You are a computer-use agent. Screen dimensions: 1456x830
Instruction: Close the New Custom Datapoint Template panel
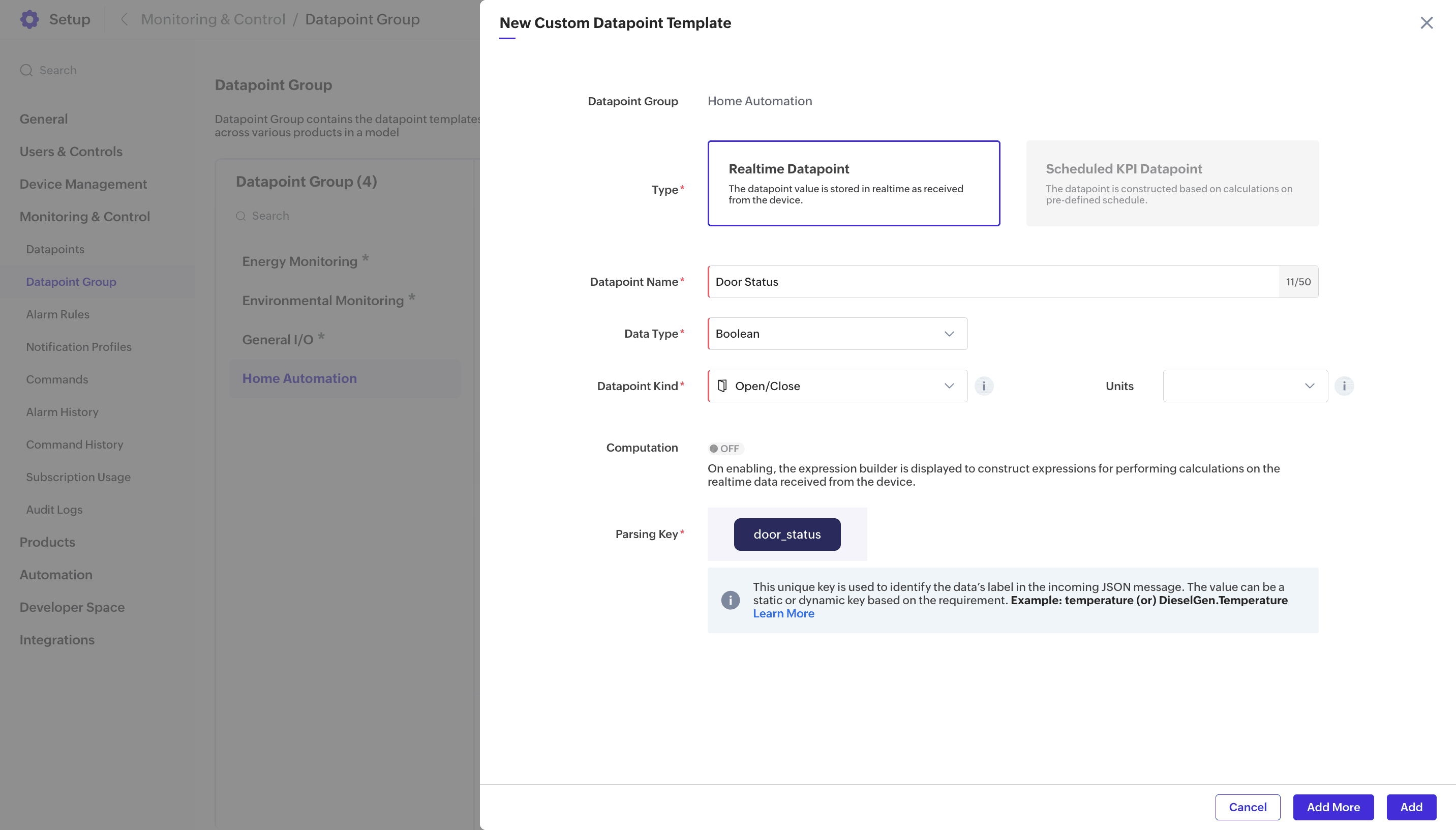(x=1427, y=23)
